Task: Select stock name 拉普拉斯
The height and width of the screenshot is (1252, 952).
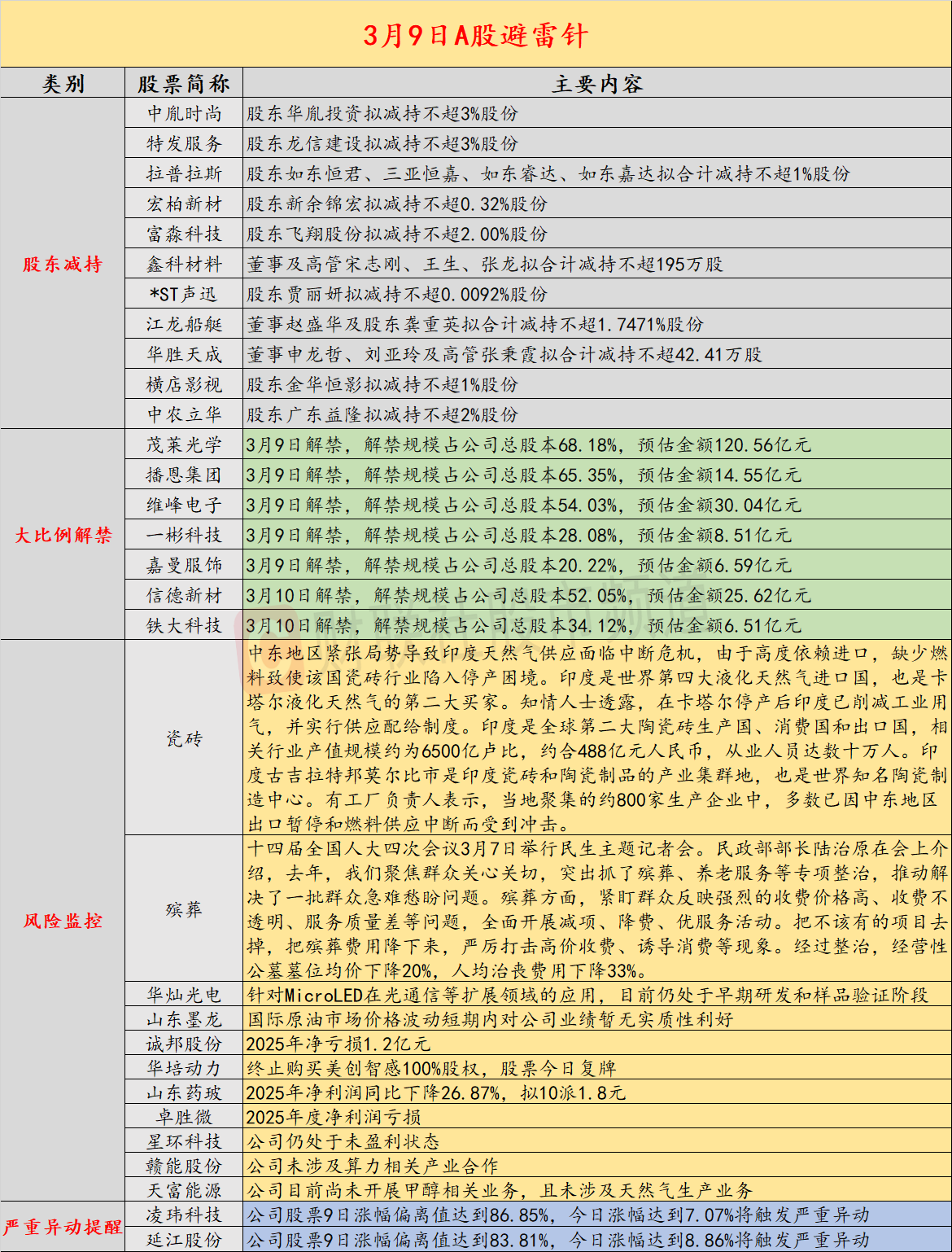Action: pyautogui.click(x=184, y=174)
